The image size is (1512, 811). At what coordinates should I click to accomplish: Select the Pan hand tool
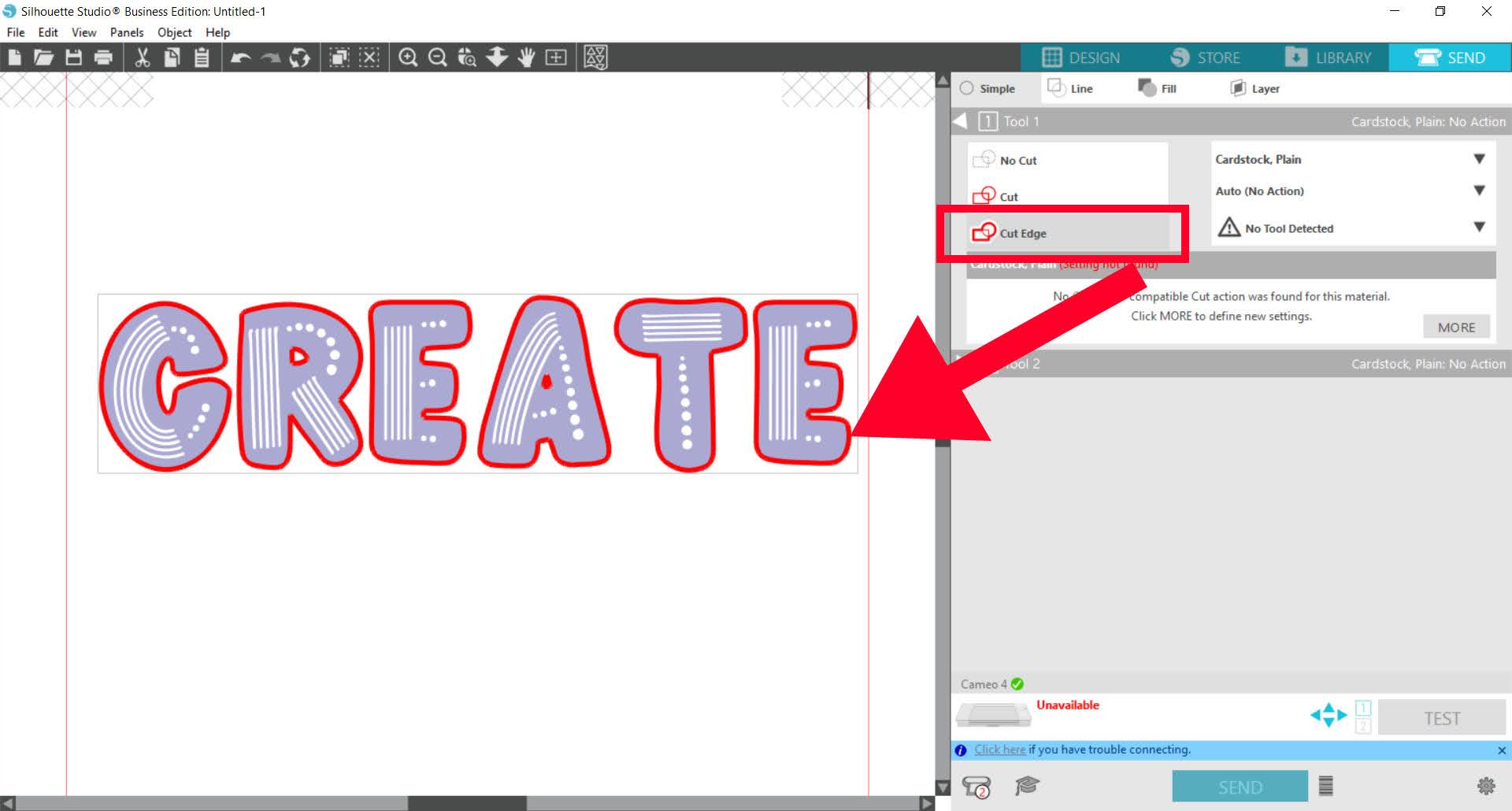(526, 57)
